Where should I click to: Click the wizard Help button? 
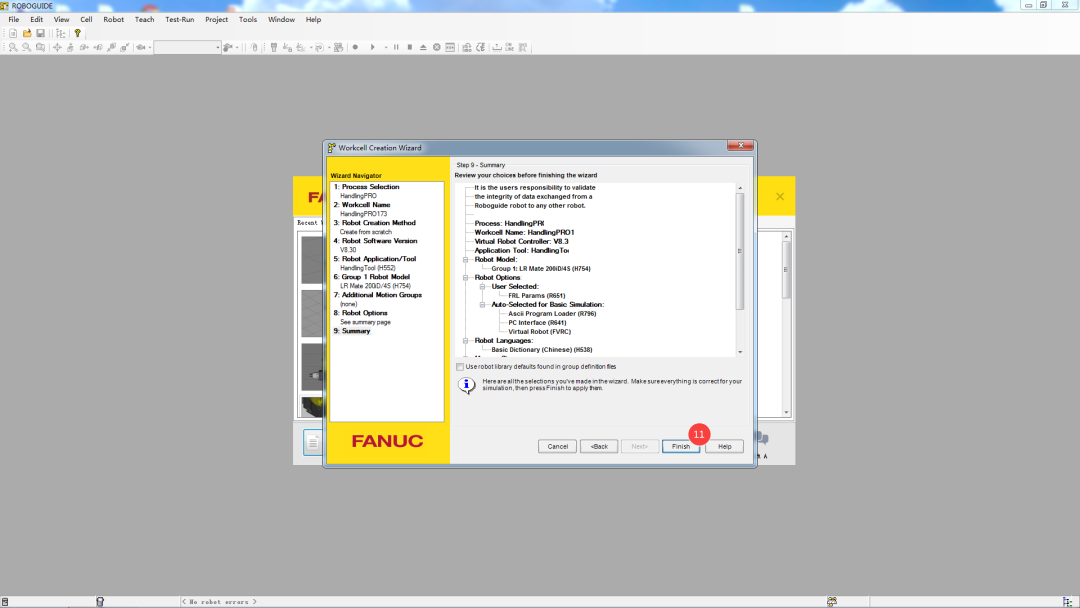pos(725,446)
